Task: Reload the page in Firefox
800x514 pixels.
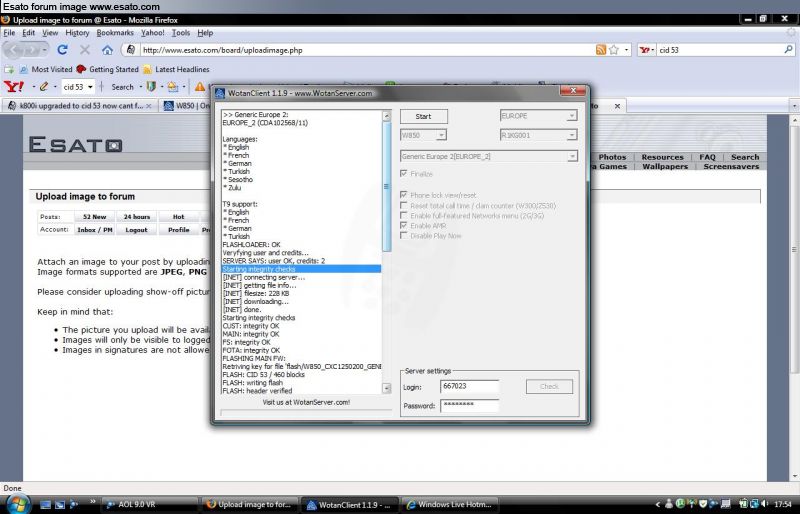Action: click(63, 50)
